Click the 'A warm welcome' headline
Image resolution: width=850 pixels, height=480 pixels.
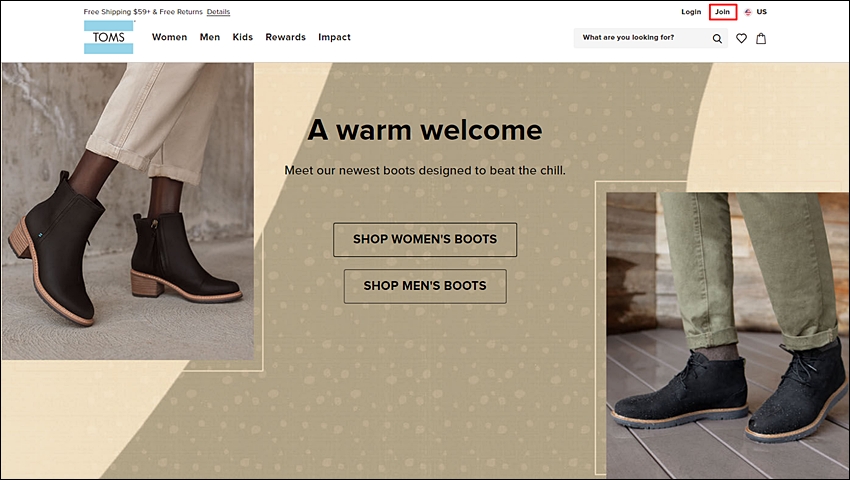point(424,130)
